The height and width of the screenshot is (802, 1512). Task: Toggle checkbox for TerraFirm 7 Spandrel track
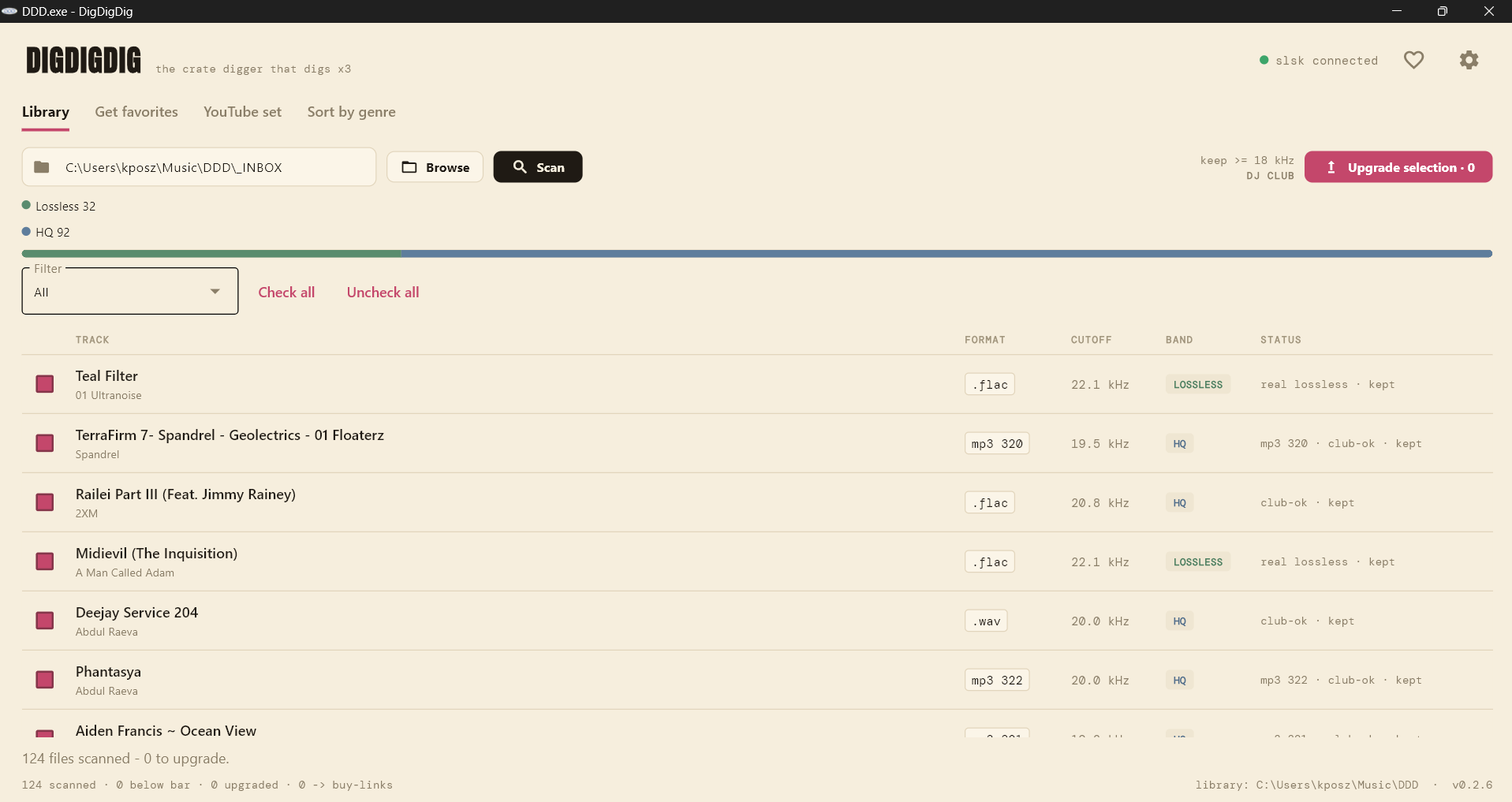tap(45, 443)
